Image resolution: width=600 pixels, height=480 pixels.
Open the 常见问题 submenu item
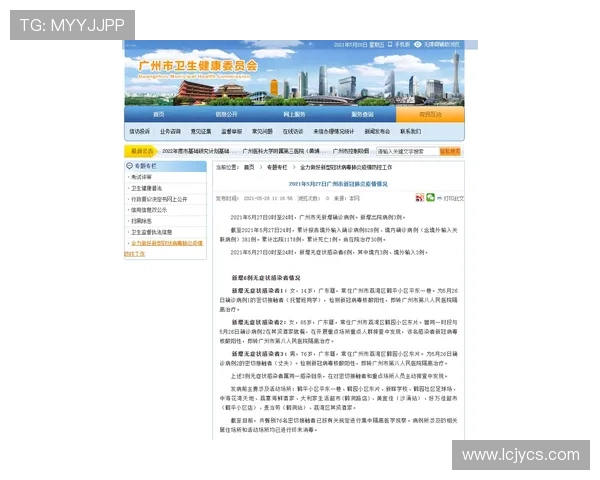click(x=262, y=131)
